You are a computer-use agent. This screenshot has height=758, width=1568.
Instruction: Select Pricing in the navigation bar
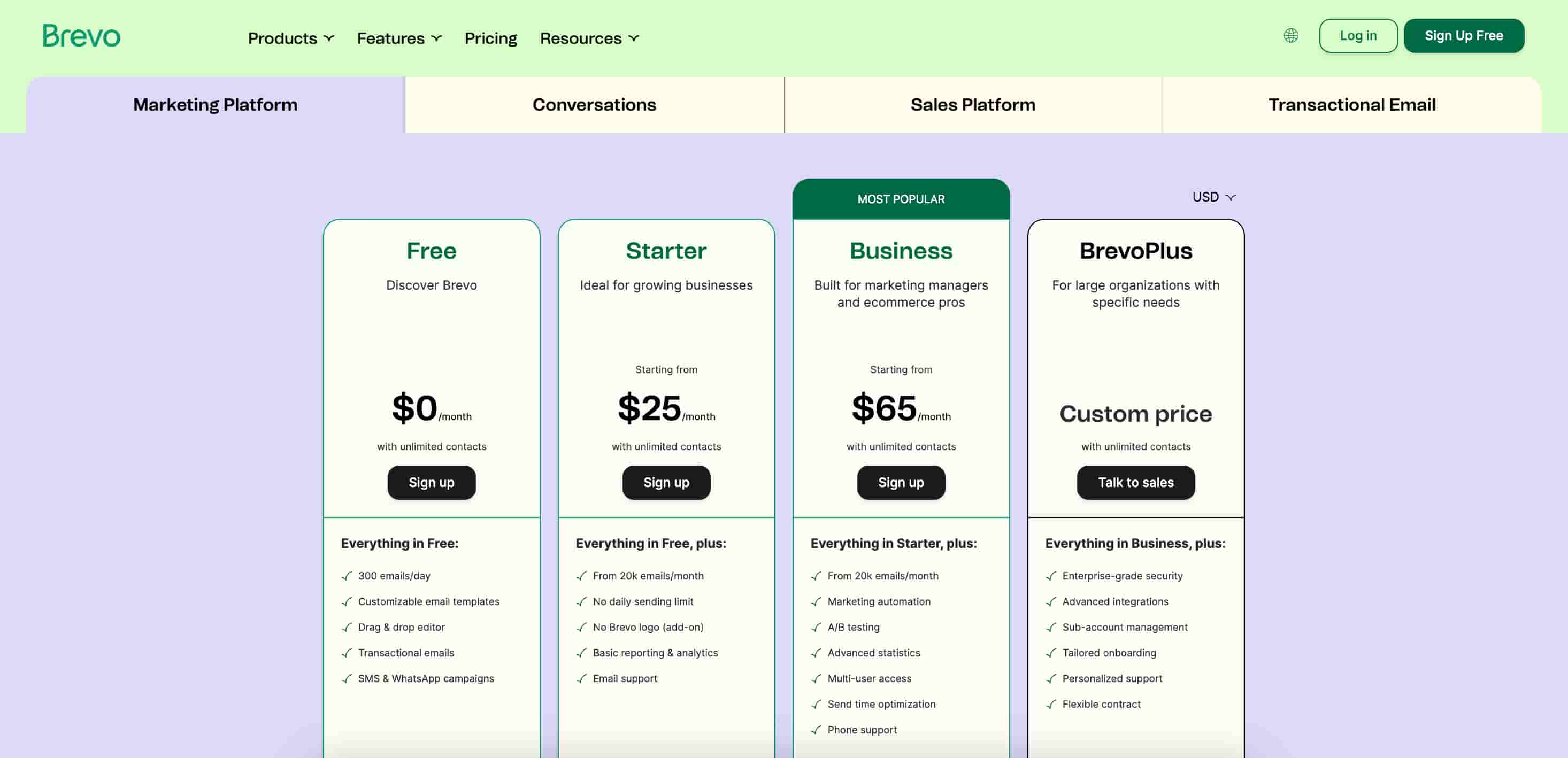click(490, 38)
